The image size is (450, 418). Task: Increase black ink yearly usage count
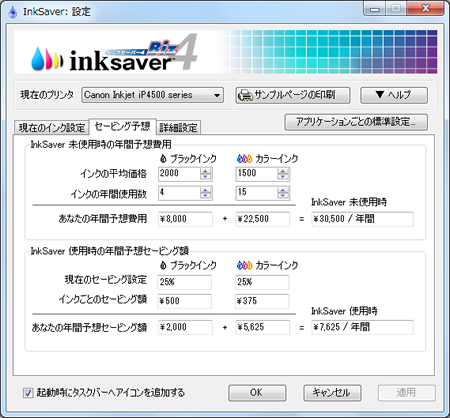click(206, 190)
